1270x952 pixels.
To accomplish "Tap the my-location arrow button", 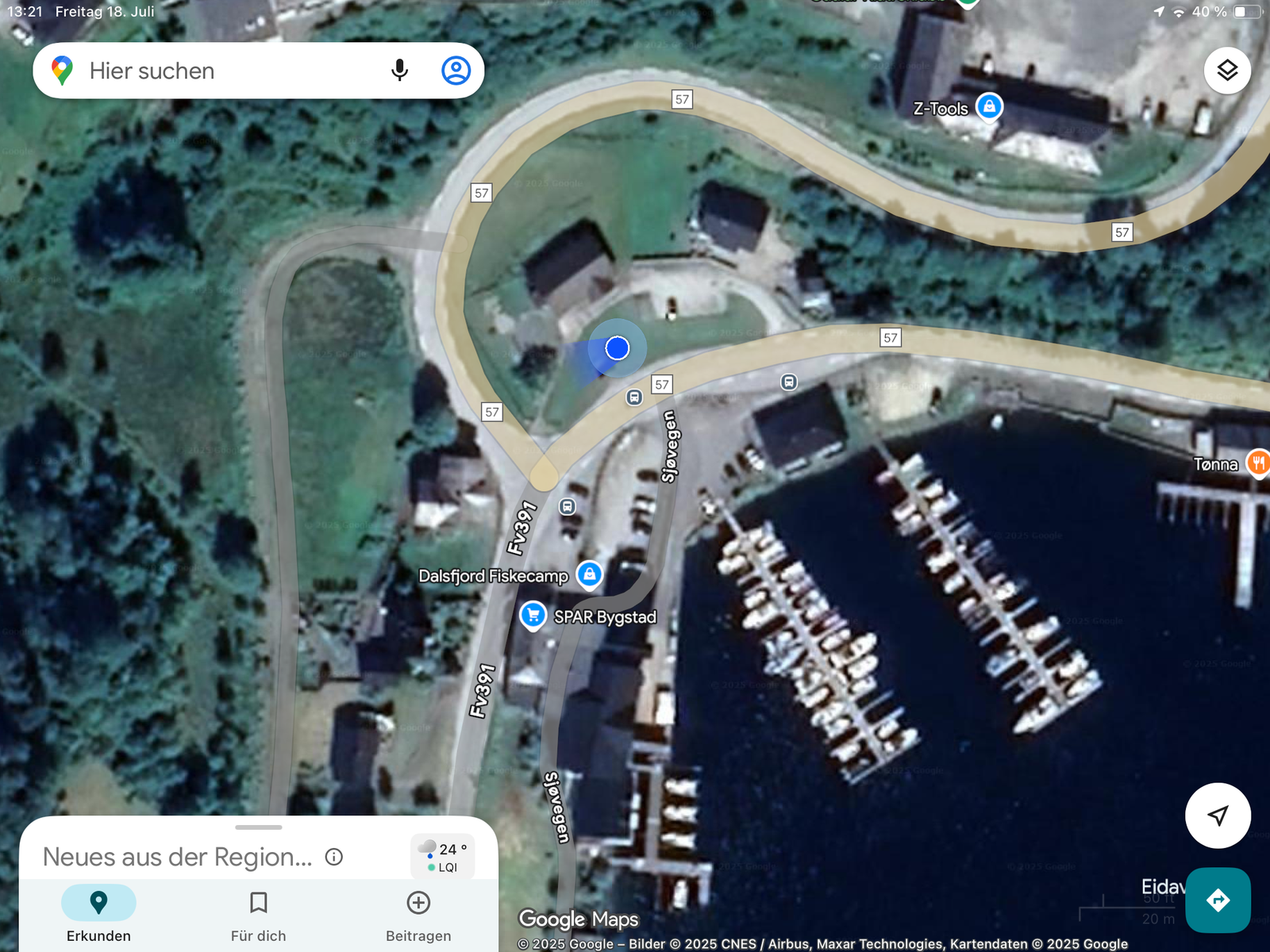I will (1218, 815).
